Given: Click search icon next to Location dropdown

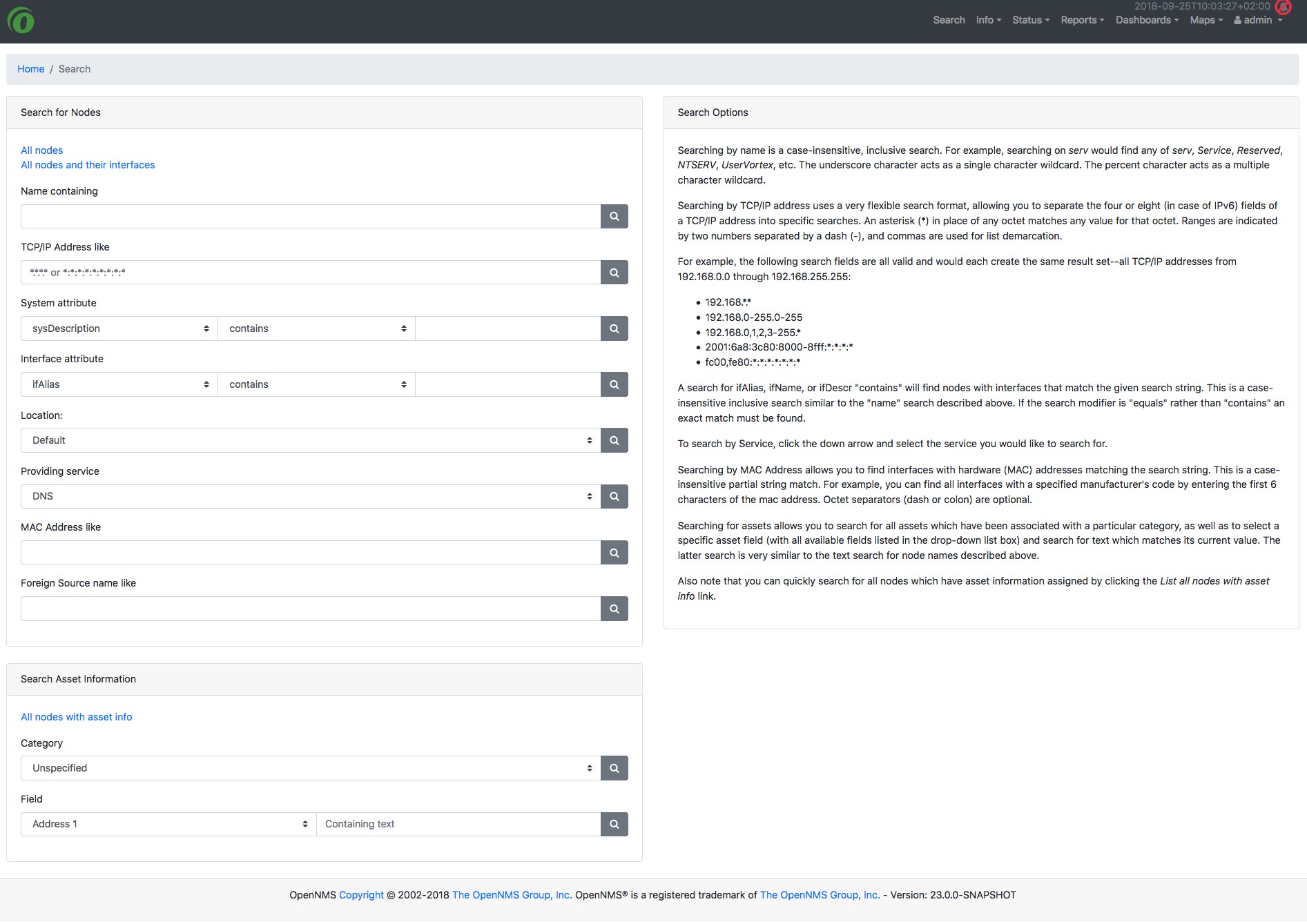Looking at the screenshot, I should tap(614, 440).
